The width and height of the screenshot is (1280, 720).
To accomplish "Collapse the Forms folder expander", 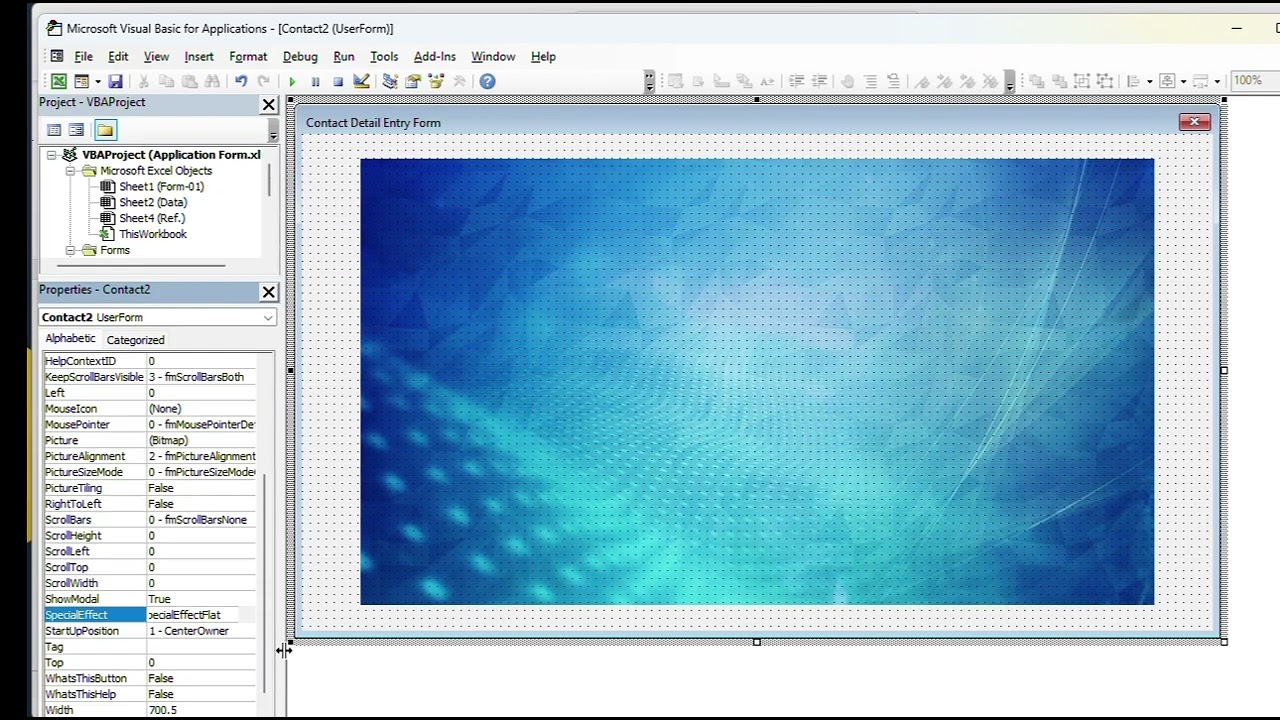I will point(70,250).
